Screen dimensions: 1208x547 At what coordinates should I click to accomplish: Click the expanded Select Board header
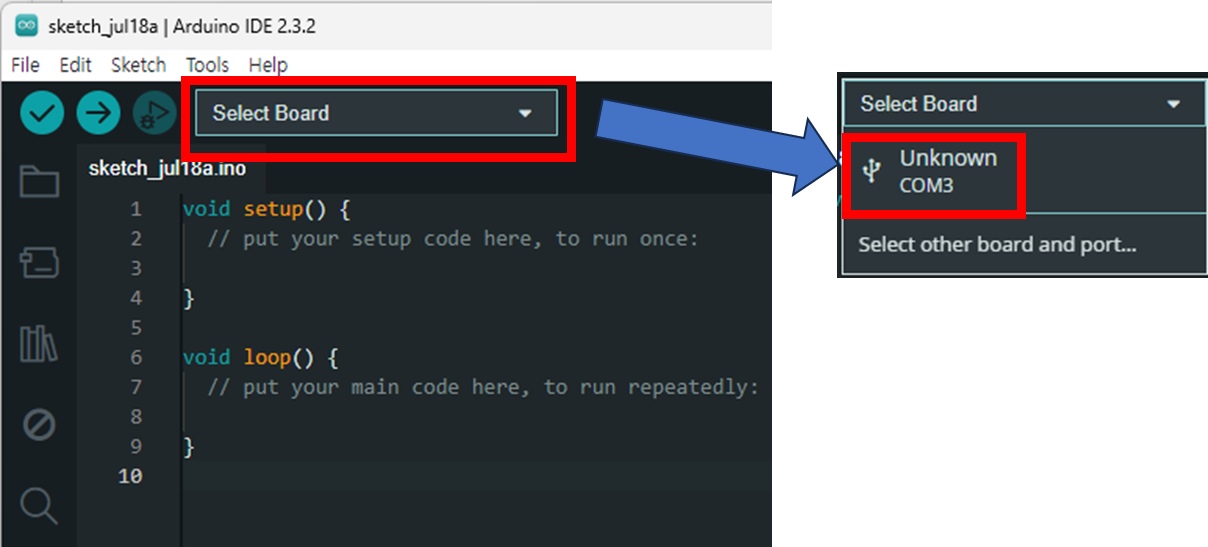[x=1024, y=104]
